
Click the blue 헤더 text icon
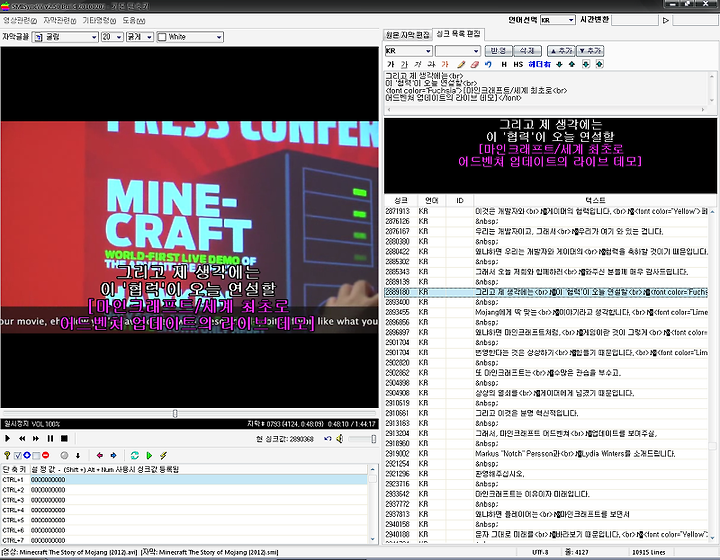tap(539, 64)
